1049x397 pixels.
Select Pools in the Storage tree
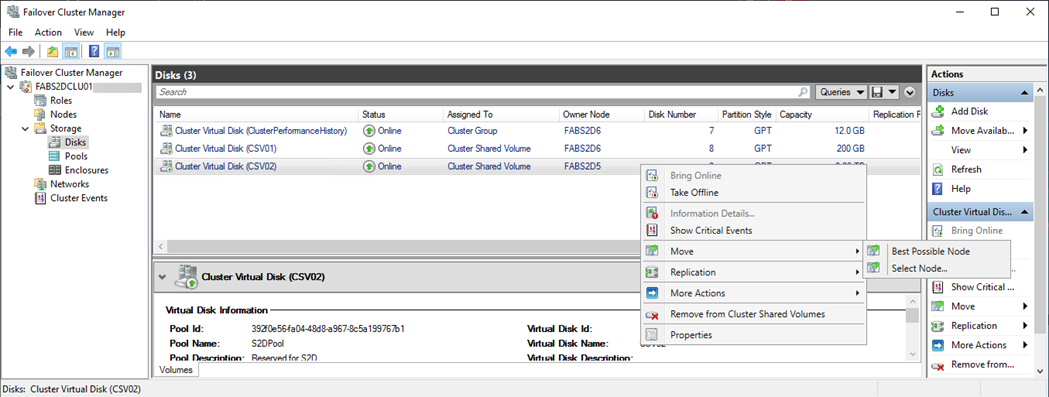coord(76,156)
